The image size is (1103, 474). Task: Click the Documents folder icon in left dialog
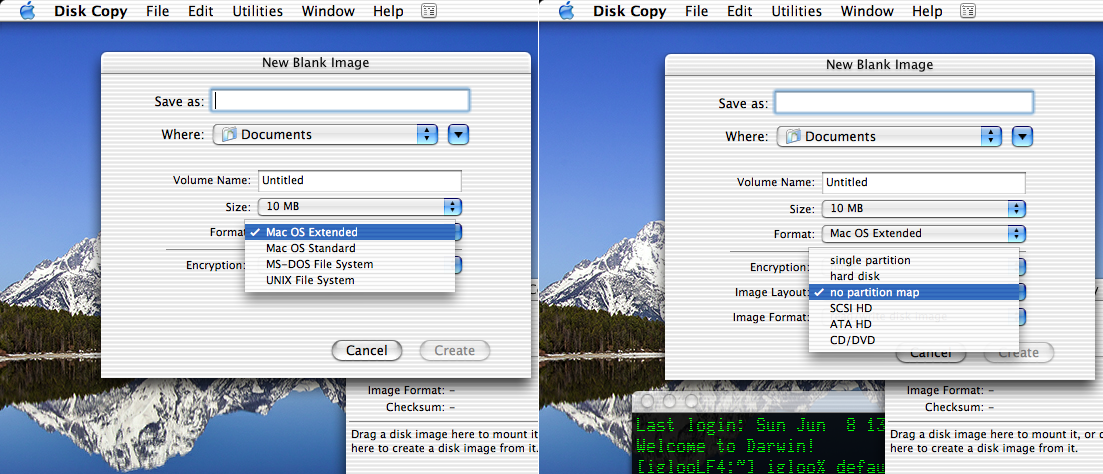tap(229, 134)
